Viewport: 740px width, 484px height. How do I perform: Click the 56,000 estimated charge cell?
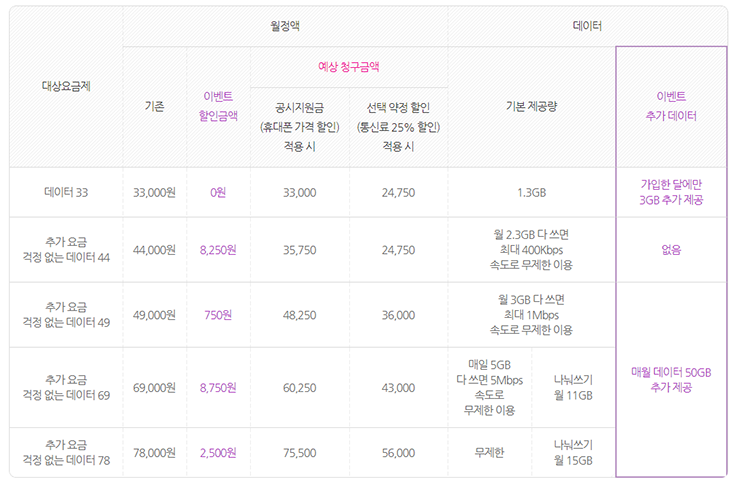pos(398,452)
